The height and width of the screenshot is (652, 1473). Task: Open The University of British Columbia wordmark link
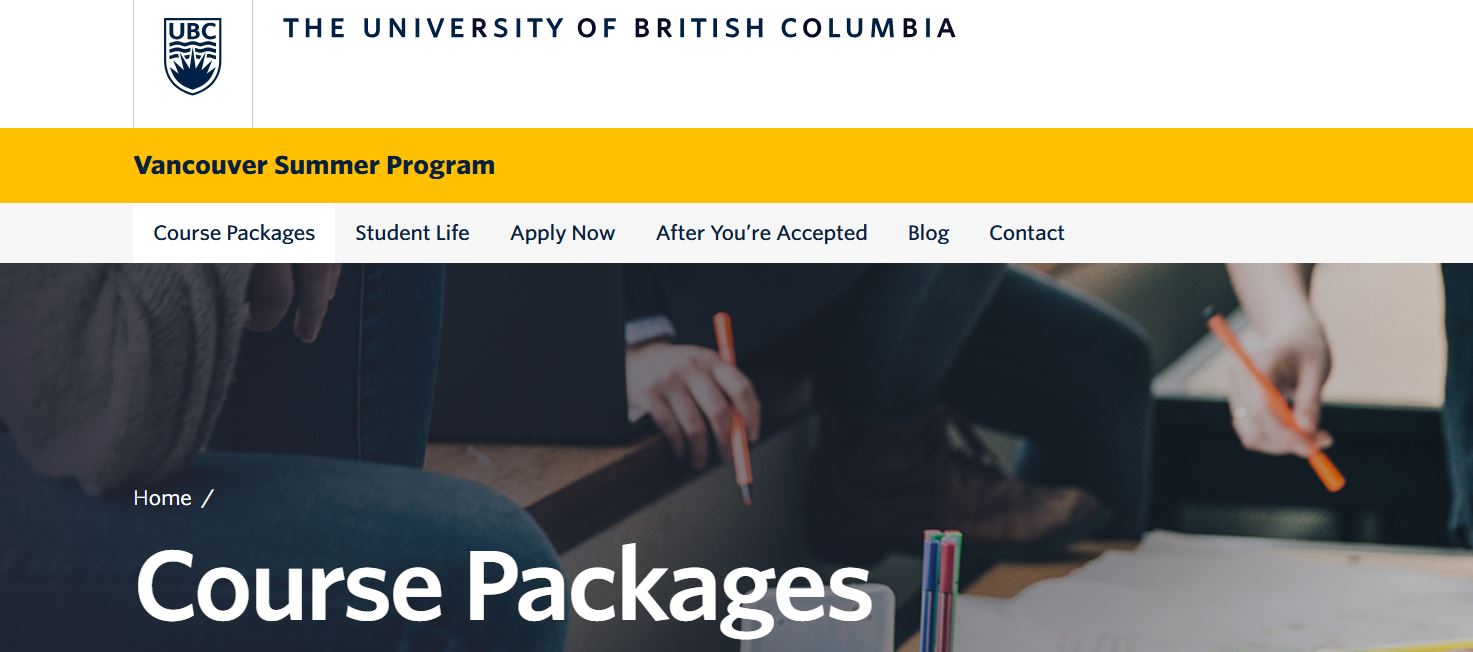pos(620,28)
